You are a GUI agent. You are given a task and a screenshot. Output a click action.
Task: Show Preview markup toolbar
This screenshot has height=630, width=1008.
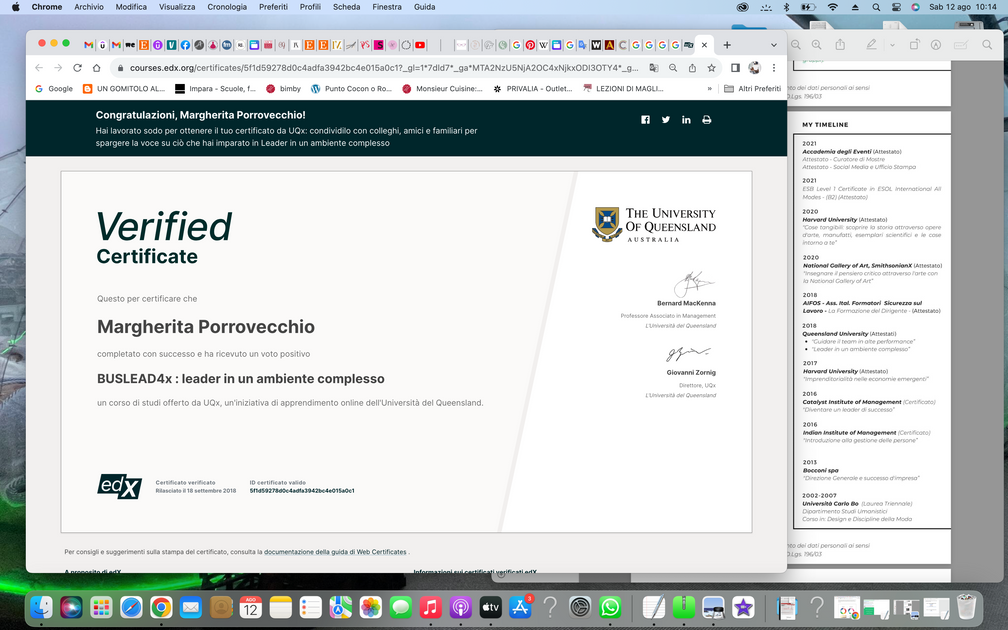tap(936, 45)
